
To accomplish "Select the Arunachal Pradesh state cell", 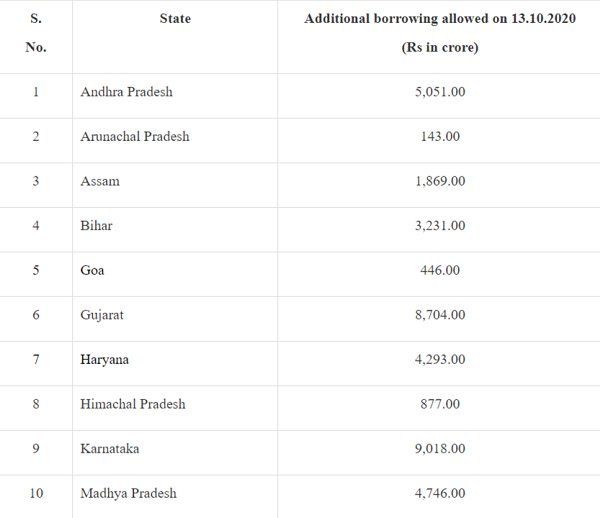I will 134,136.
